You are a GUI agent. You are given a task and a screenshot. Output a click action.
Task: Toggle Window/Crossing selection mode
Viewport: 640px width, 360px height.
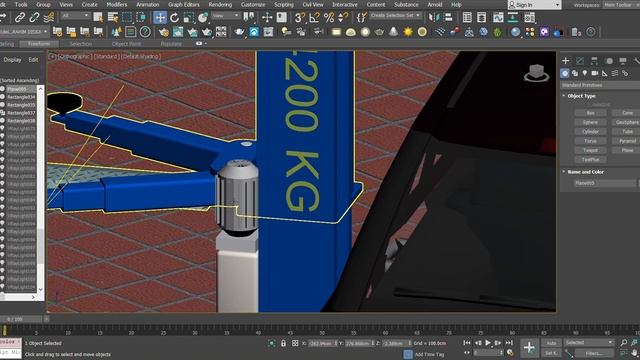pyautogui.click(x=141, y=18)
